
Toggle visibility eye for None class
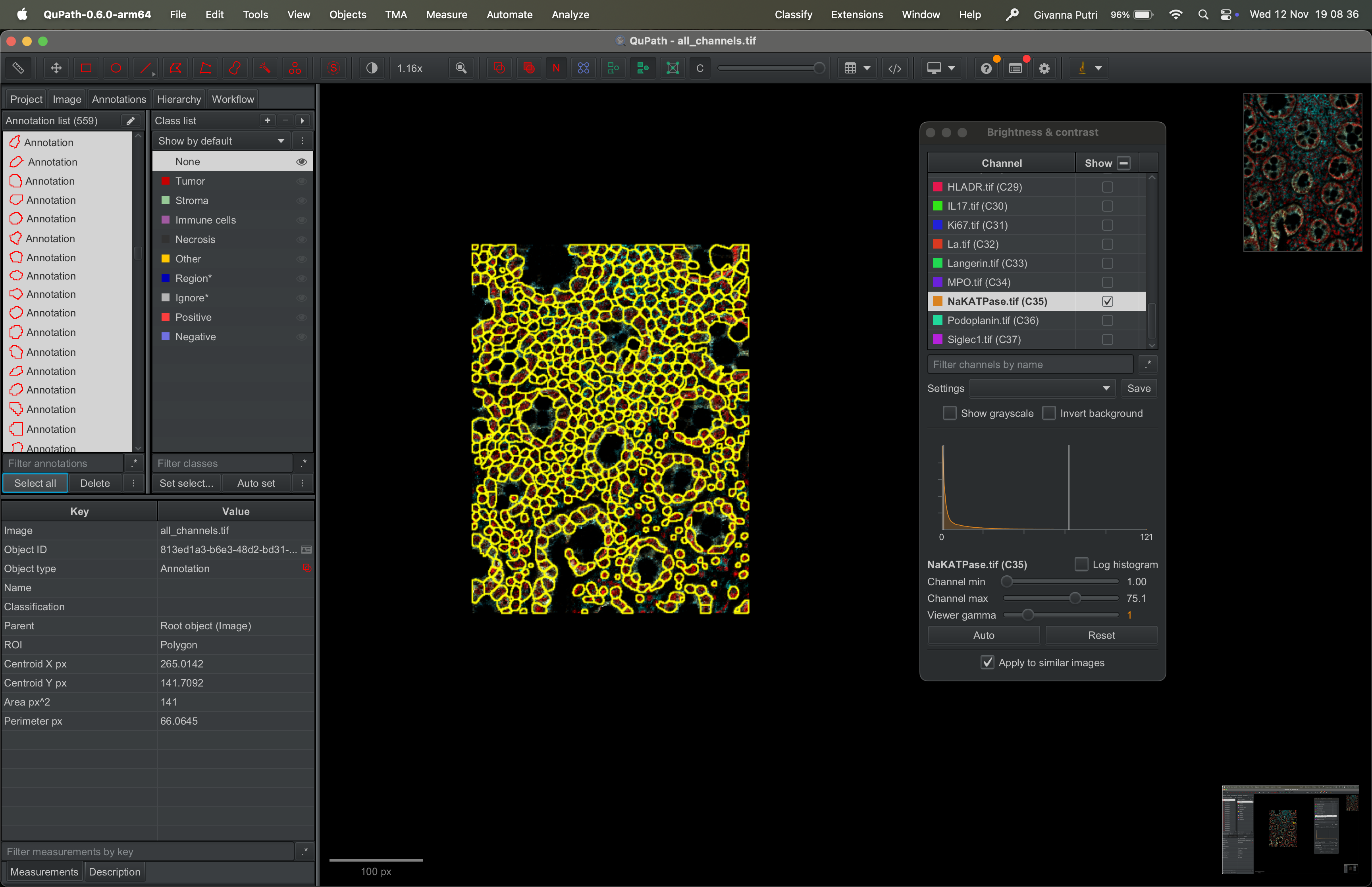pyautogui.click(x=301, y=162)
